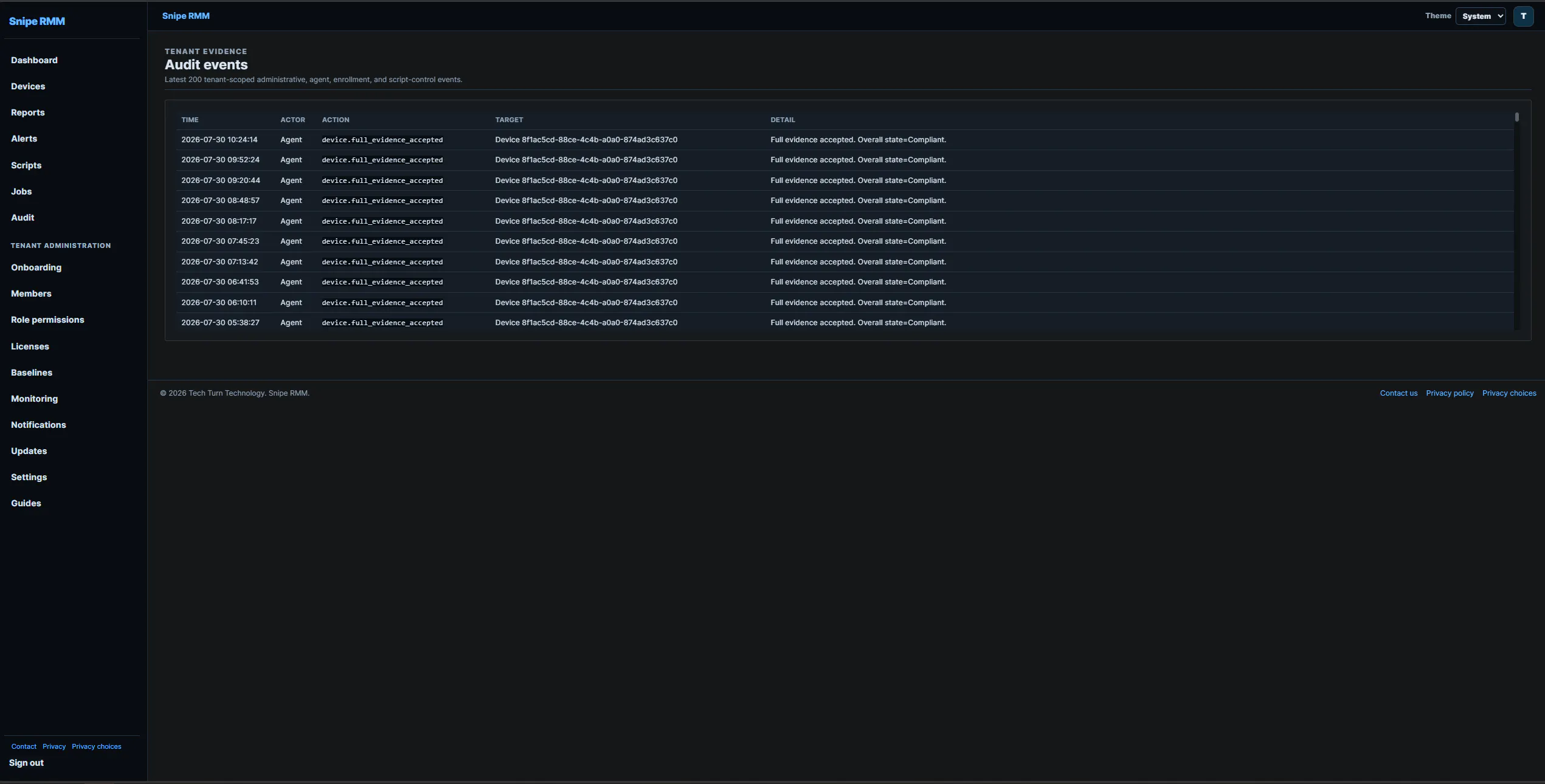The width and height of the screenshot is (1545, 784).
Task: Open the Jobs page
Action: point(21,191)
